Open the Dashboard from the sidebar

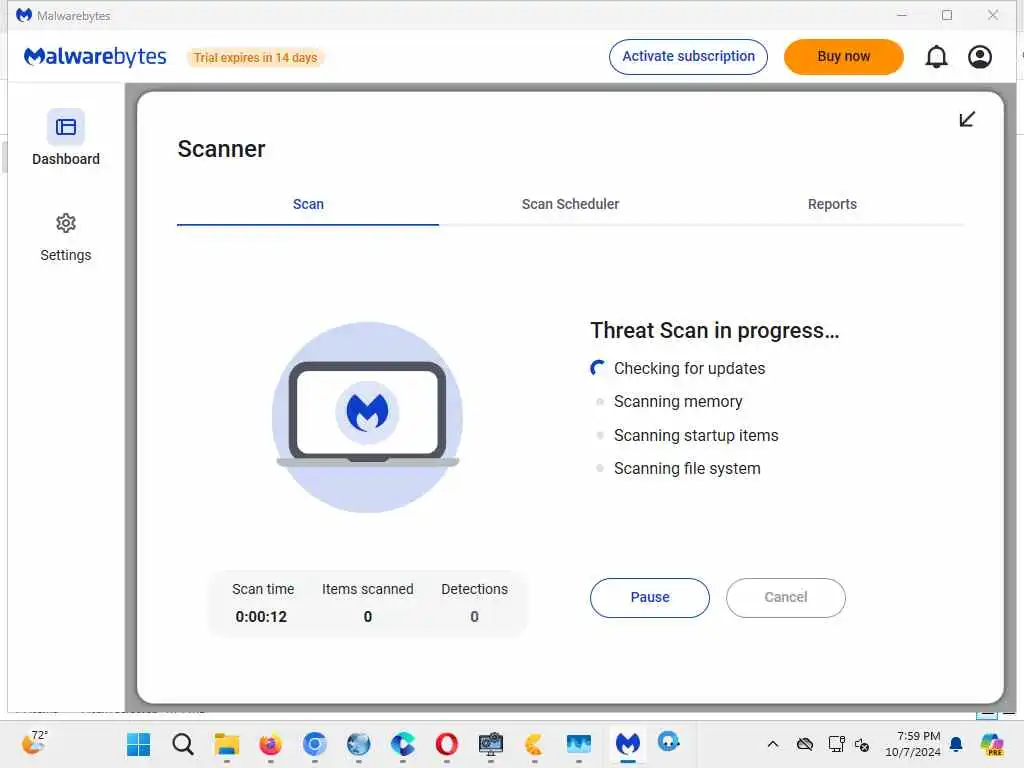(65, 137)
